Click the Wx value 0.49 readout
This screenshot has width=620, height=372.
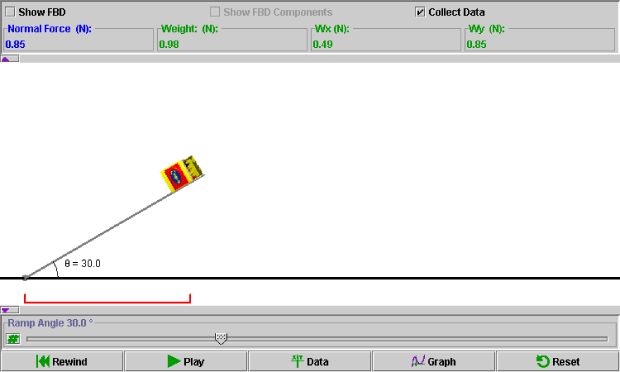pyautogui.click(x=323, y=44)
